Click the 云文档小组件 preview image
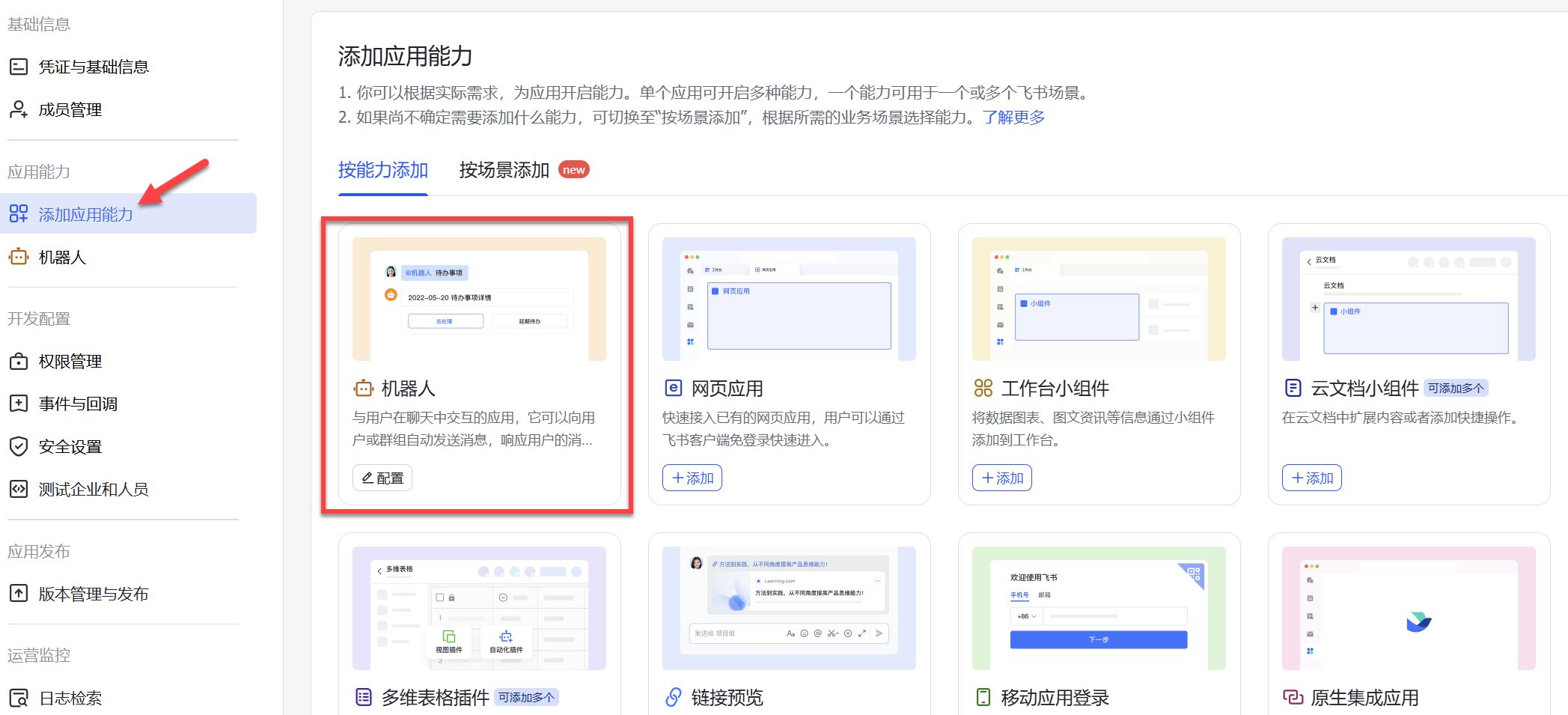Screen dimensions: 1568x715 [1409, 299]
